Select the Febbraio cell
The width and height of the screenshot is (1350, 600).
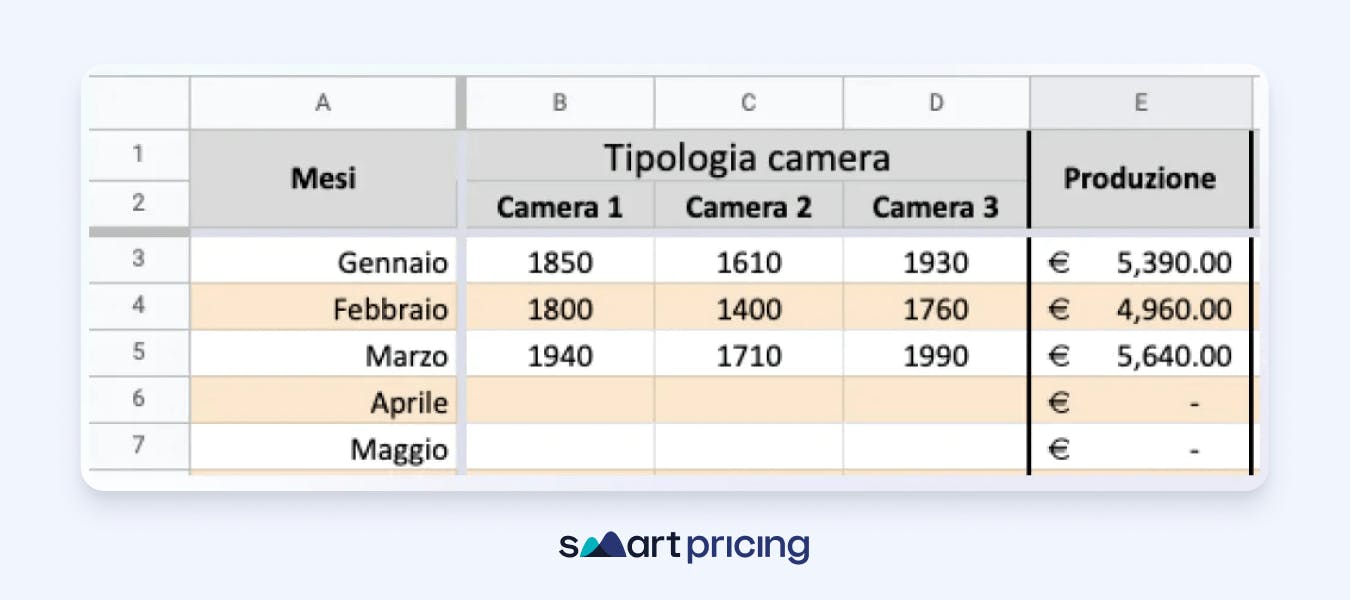322,308
